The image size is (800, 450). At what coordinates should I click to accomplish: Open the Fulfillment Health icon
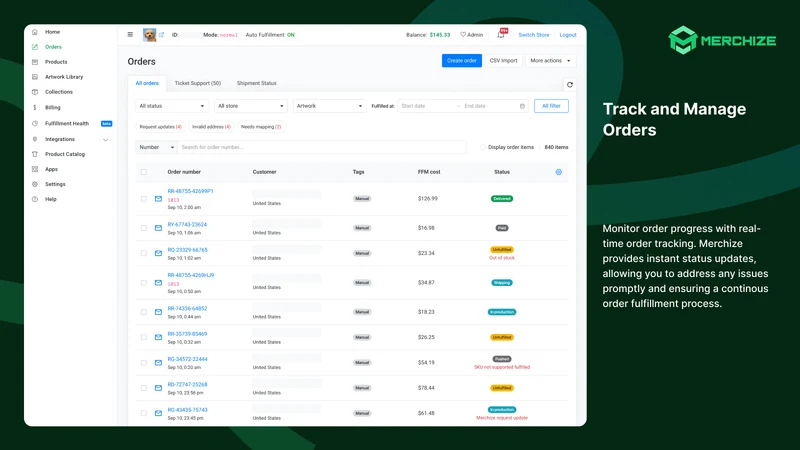(x=35, y=123)
